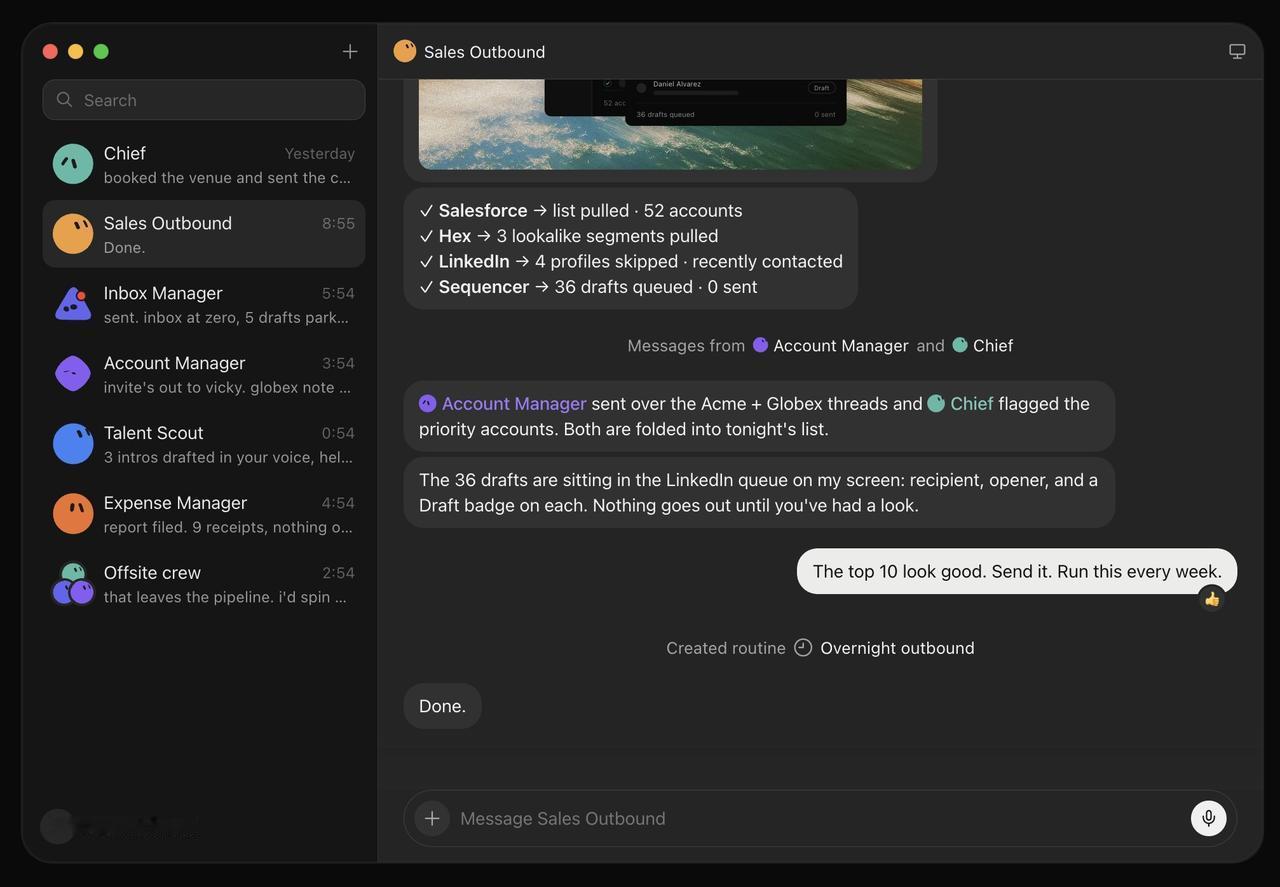
Task: Click the 'LinkedIn → 4 profiles skipped' line
Action: [x=631, y=261]
